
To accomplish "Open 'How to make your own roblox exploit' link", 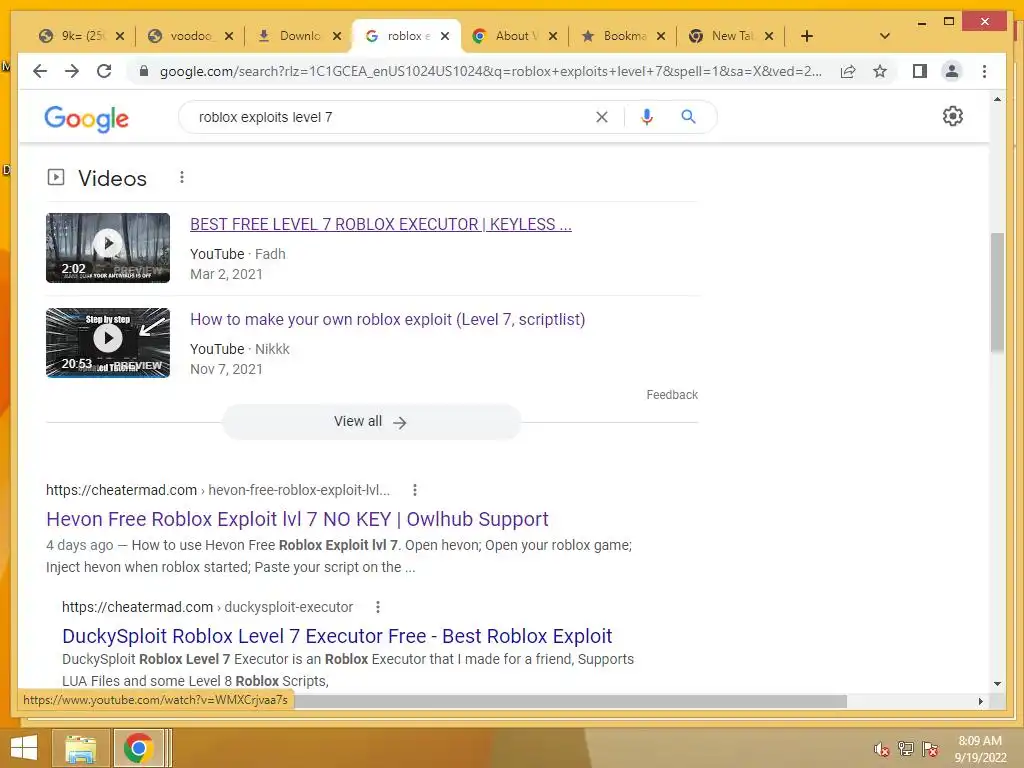I will tap(387, 319).
